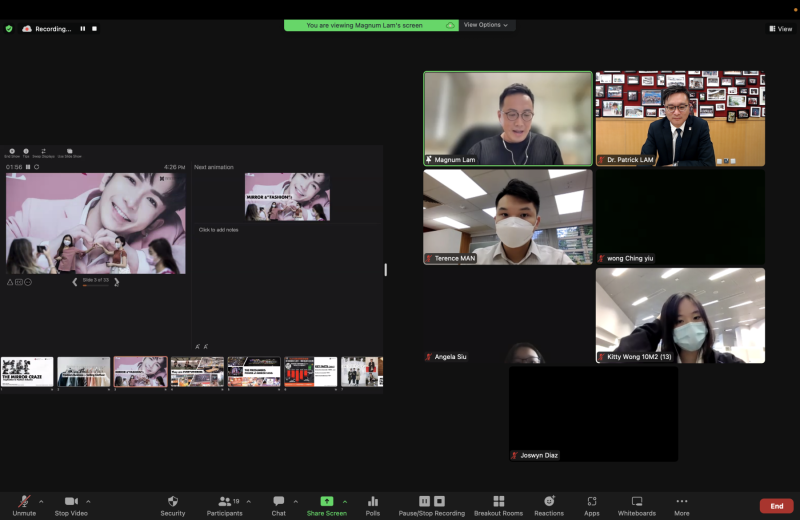This screenshot has width=800, height=520.
Task: Select the laser pointer pen tool icon
Action: coord(10,282)
